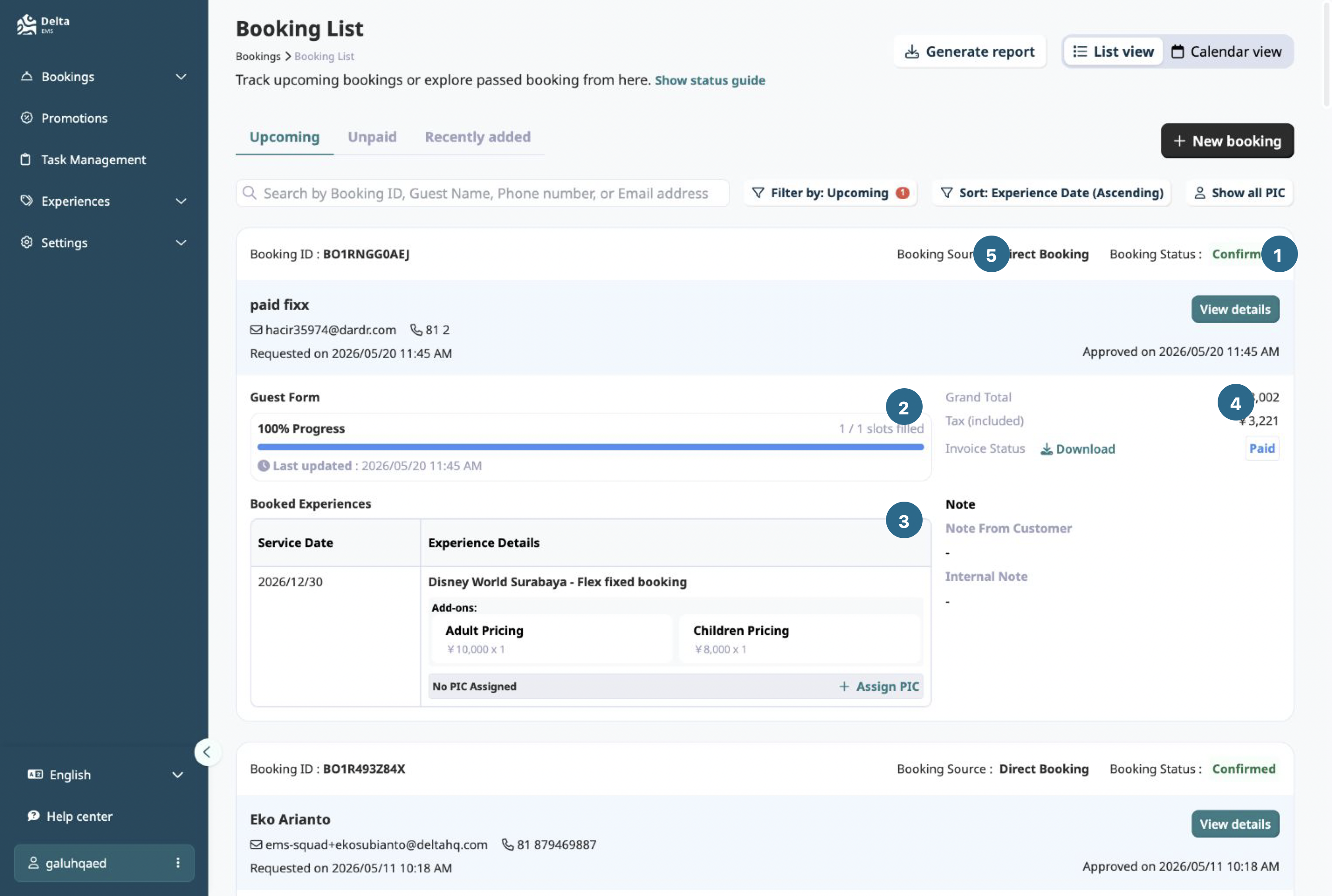This screenshot has height=896, width=1332.
Task: Click the search by Booking ID field
Action: 483,193
